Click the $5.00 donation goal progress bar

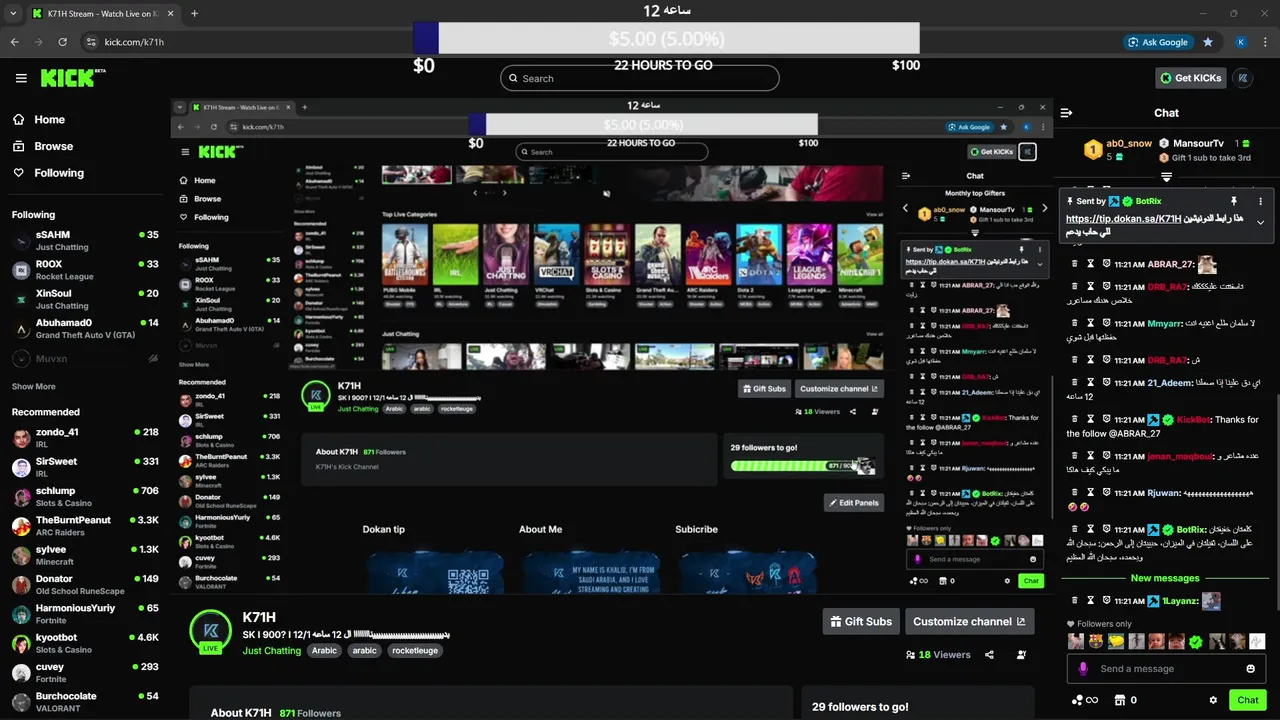point(666,38)
